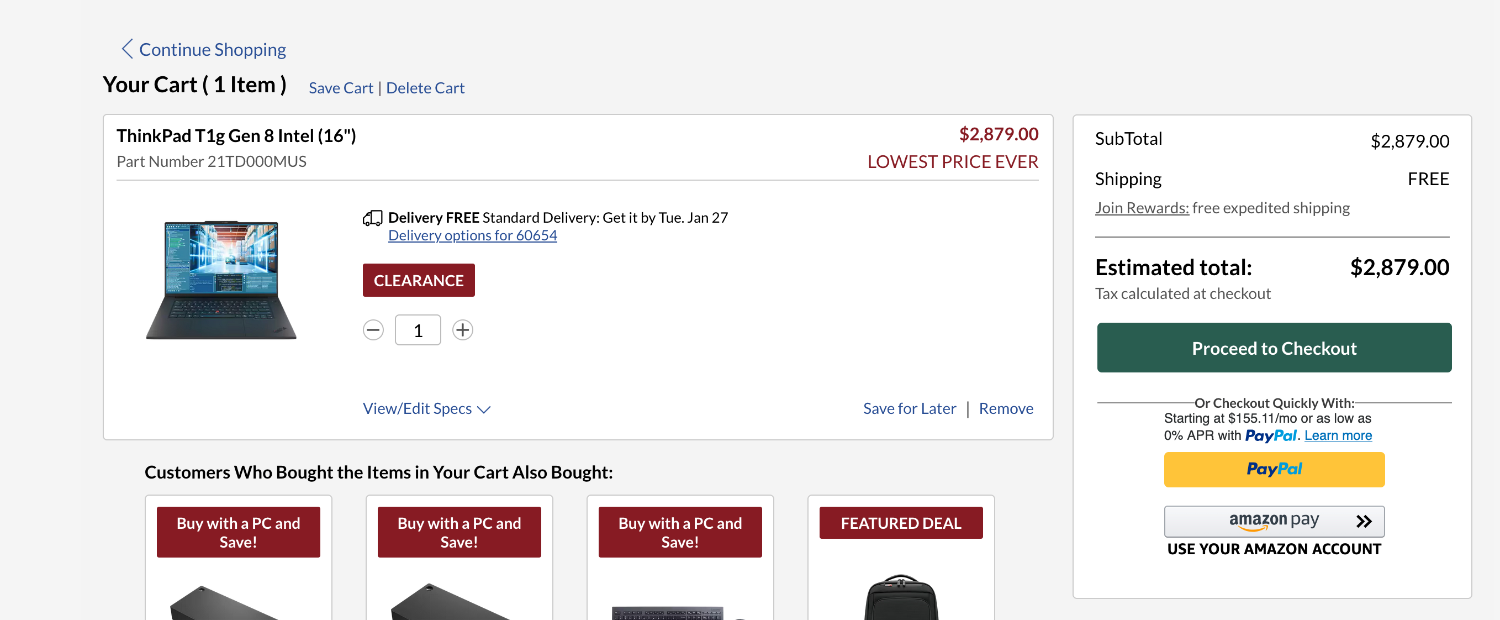Select Save for Later link

(909, 409)
